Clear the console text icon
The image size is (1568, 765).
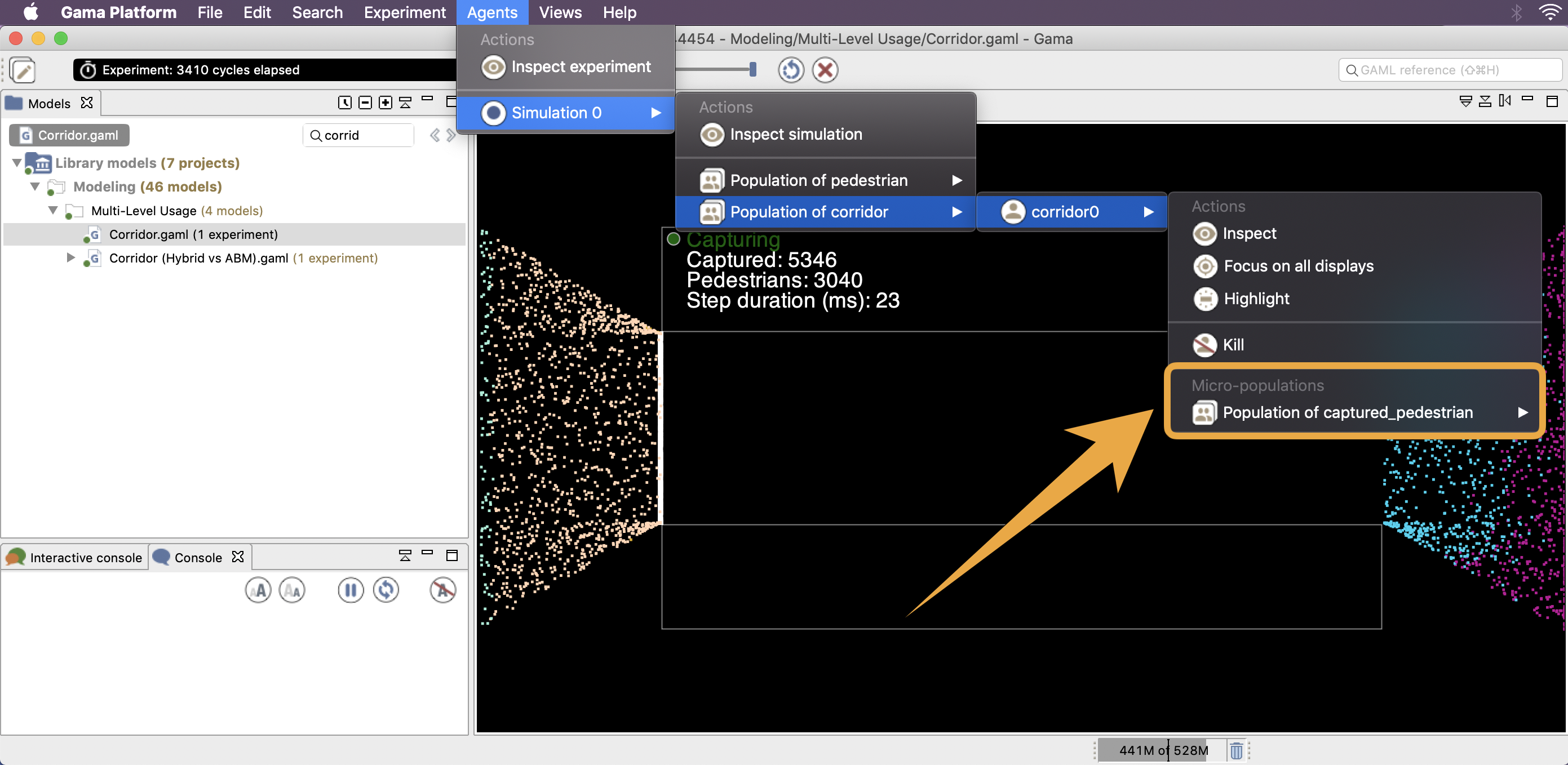(442, 590)
